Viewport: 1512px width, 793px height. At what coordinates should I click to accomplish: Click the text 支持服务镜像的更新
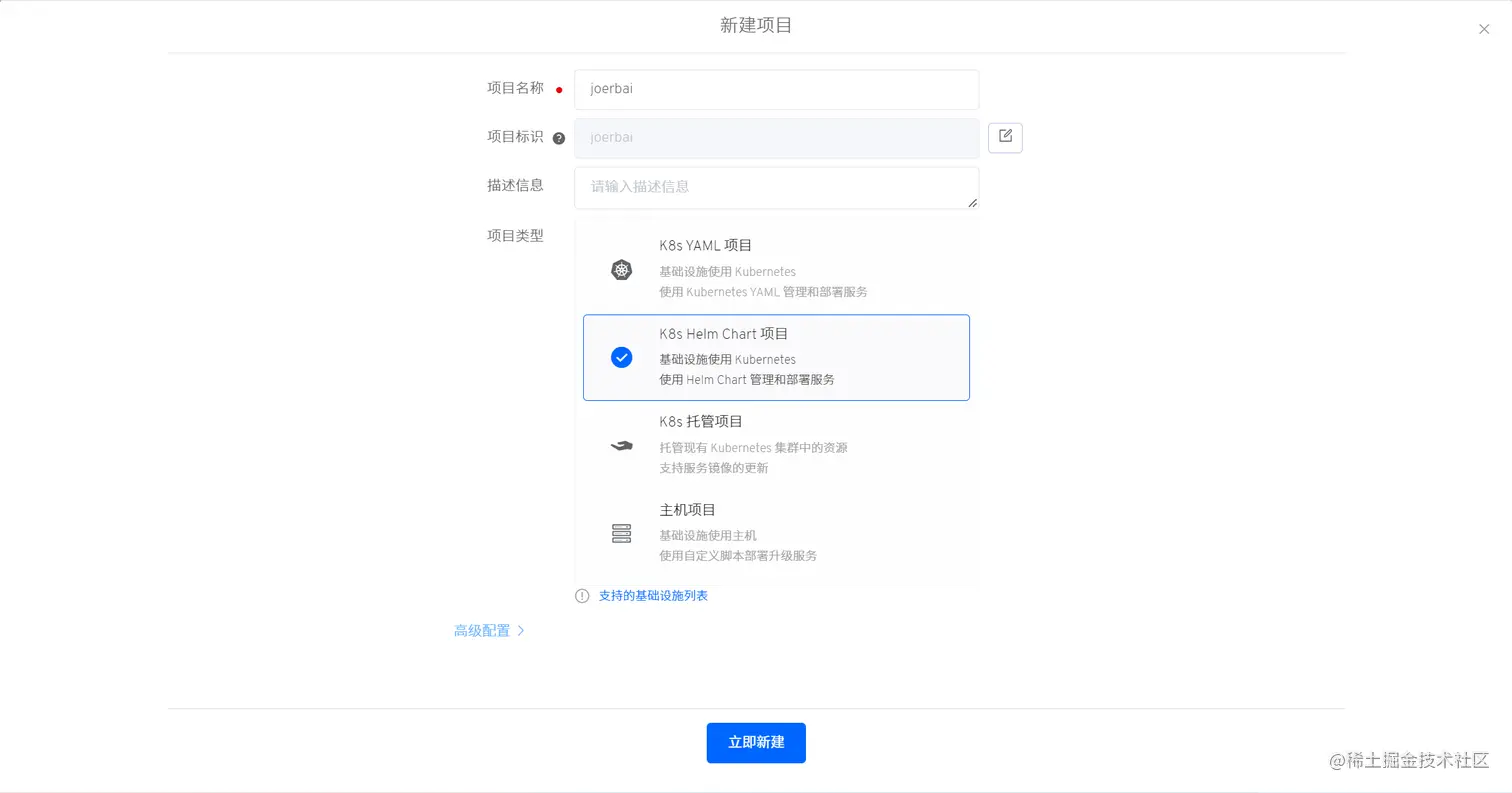[x=714, y=468]
